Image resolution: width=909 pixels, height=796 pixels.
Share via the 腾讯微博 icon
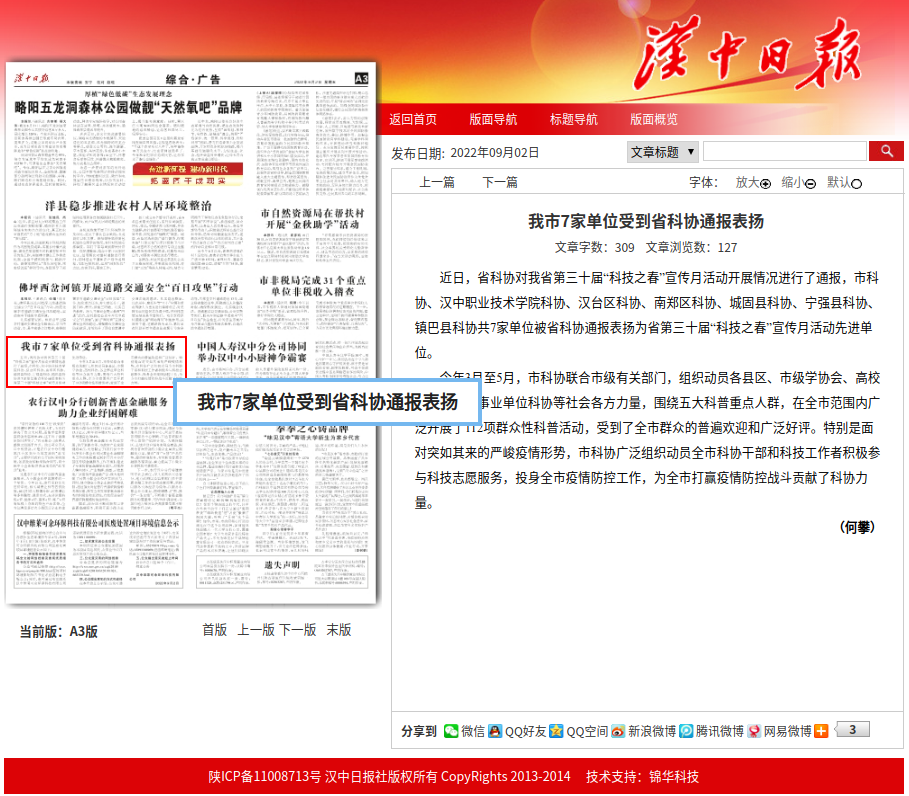tap(686, 731)
